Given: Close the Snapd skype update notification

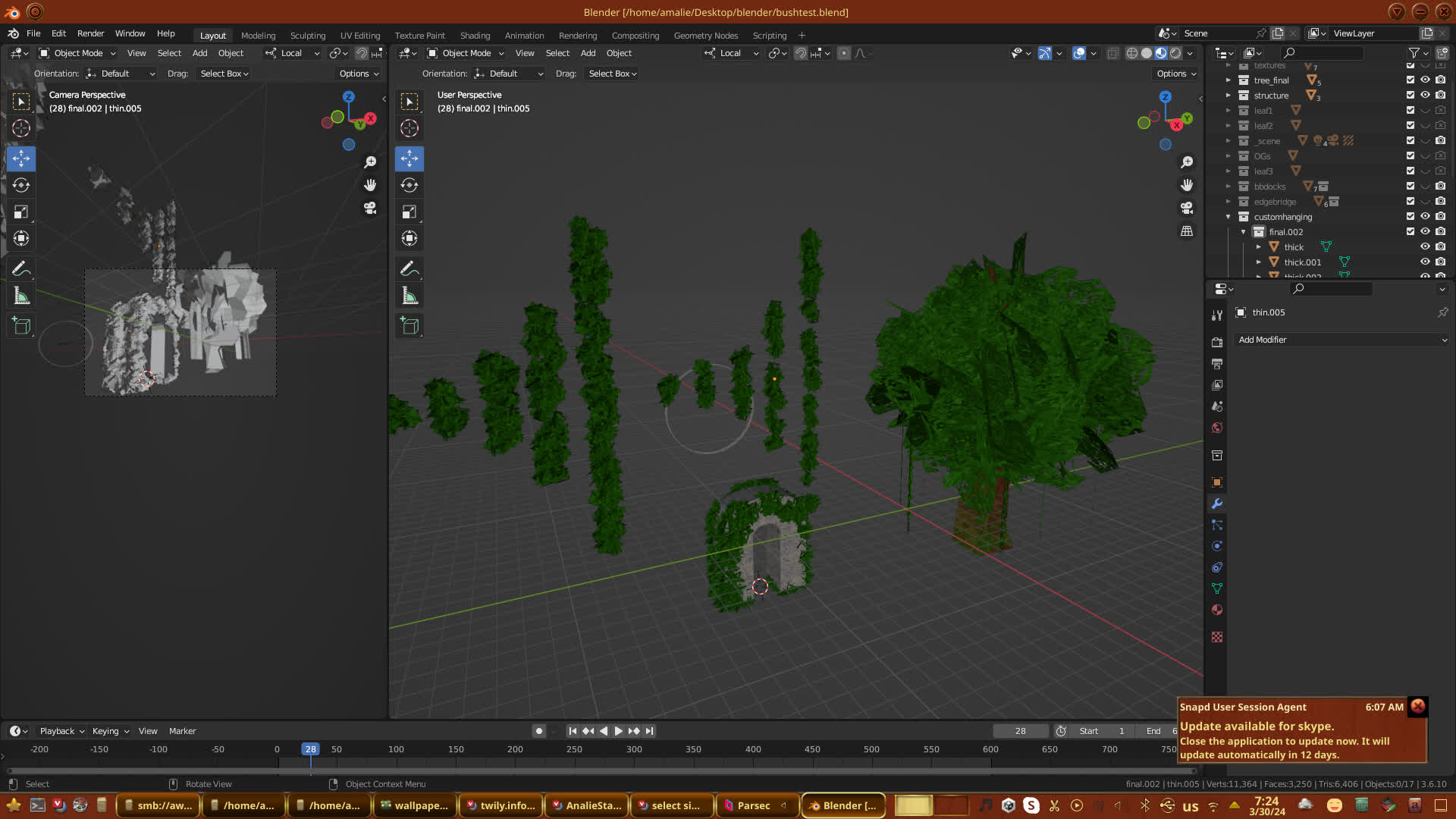Looking at the screenshot, I should click(x=1417, y=706).
